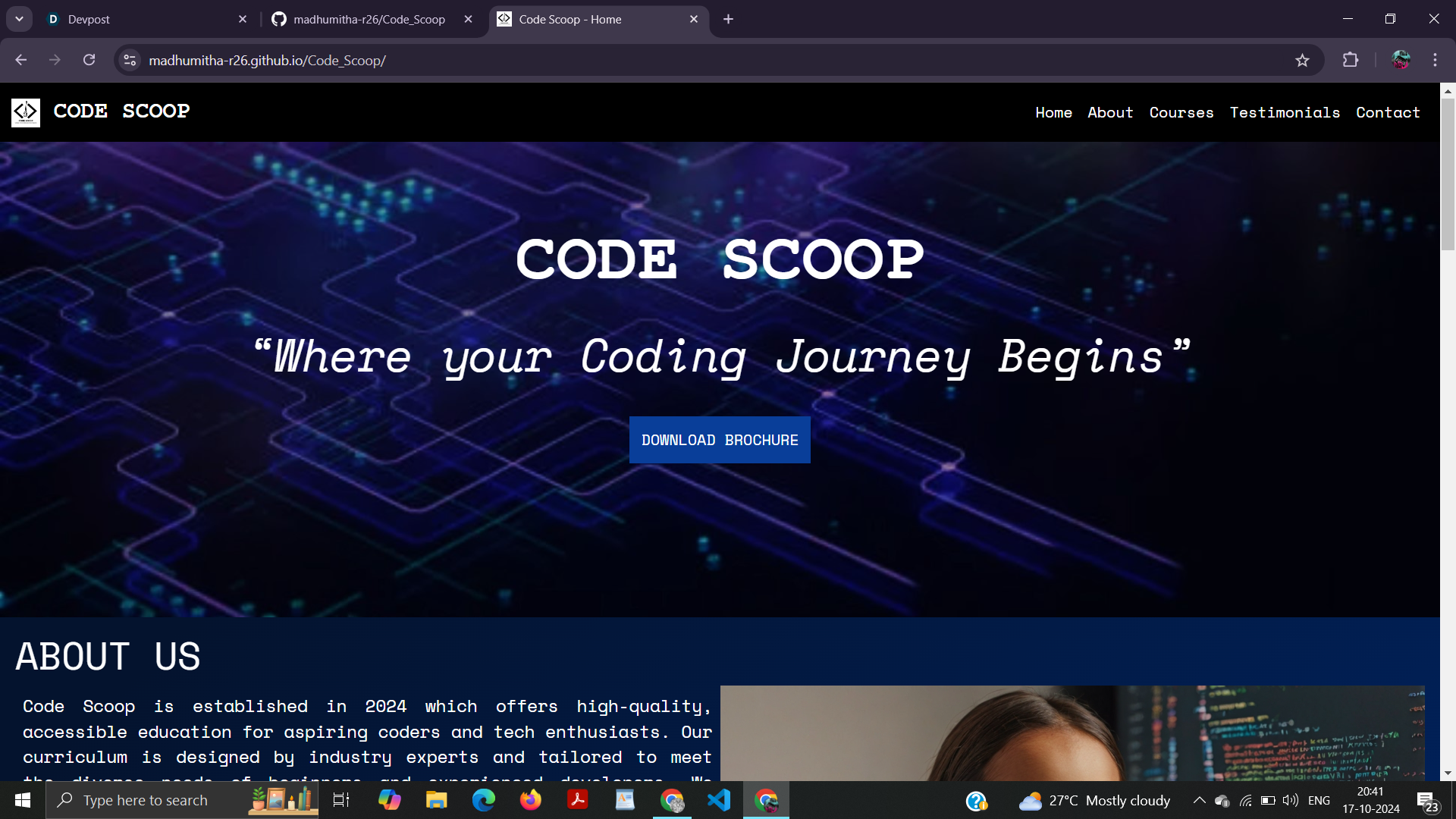View site information icon in address bar
Screen dimensions: 1456x819
[x=130, y=61]
